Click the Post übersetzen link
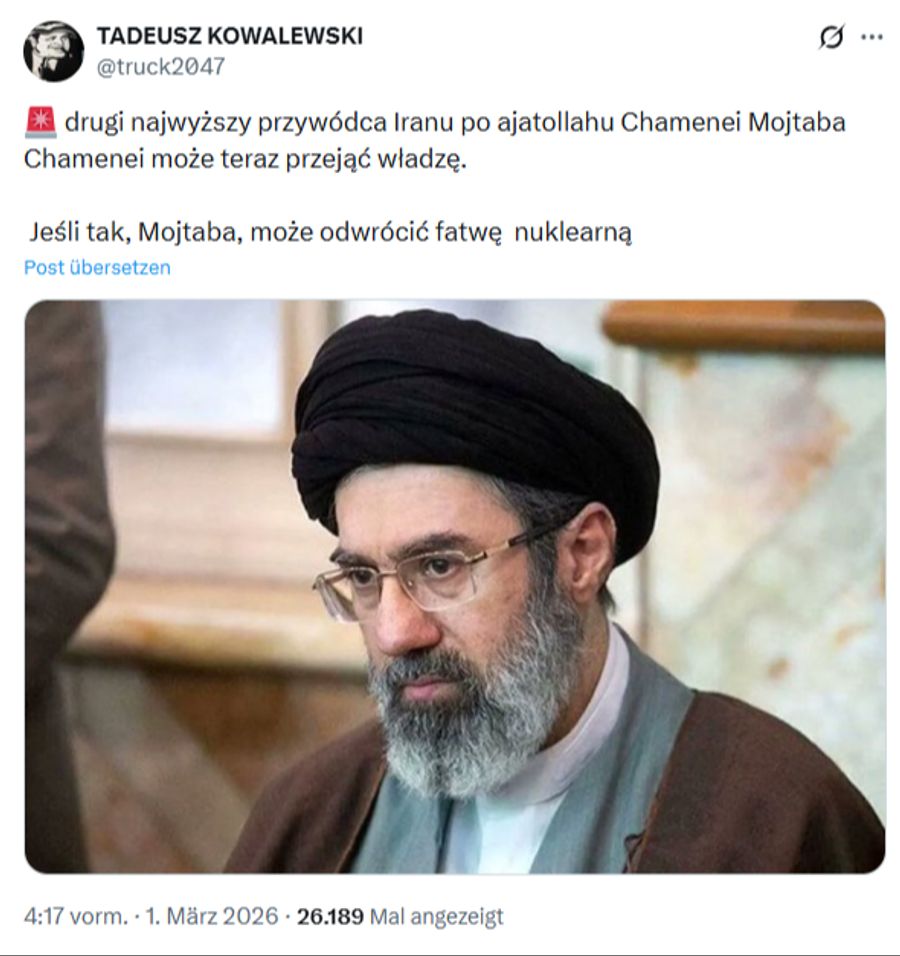The image size is (900, 956). point(98,268)
